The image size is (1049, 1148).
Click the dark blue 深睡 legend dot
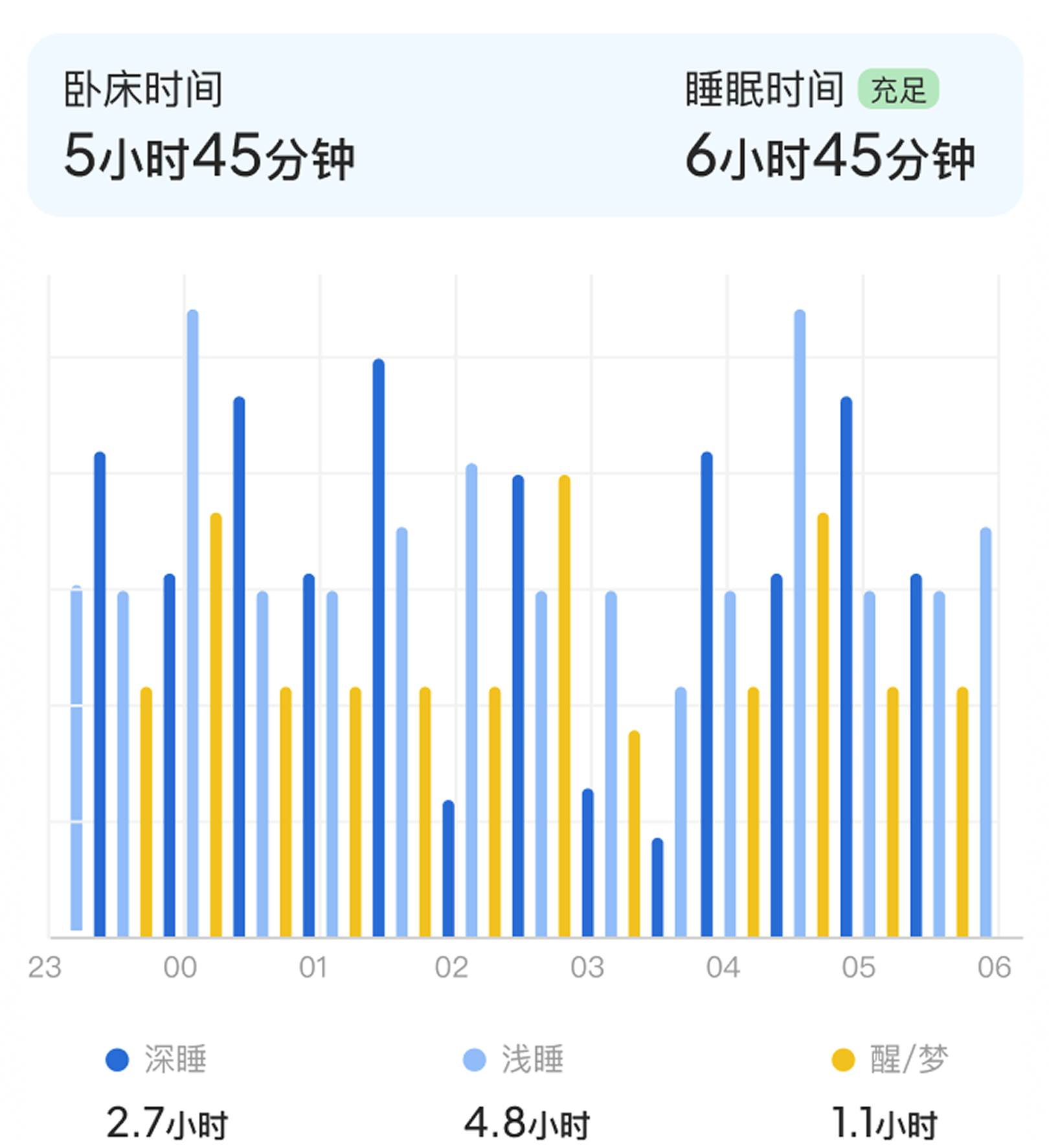[117, 1060]
